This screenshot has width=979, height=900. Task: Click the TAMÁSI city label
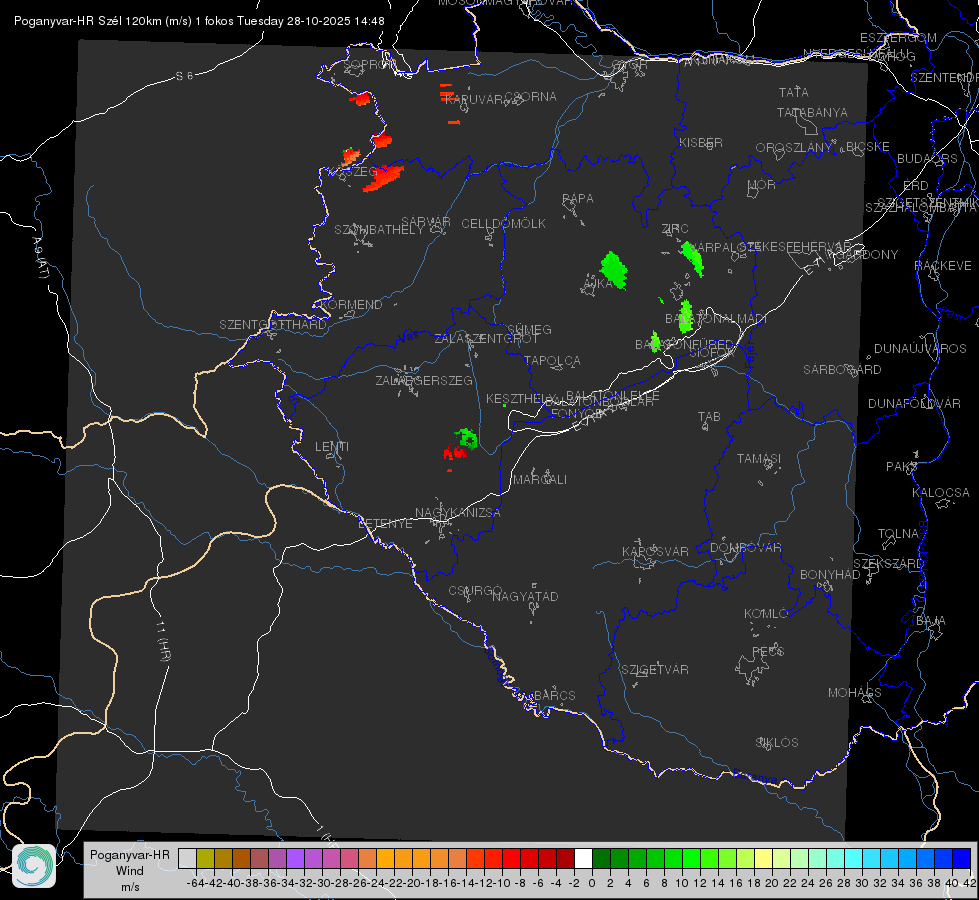759,458
